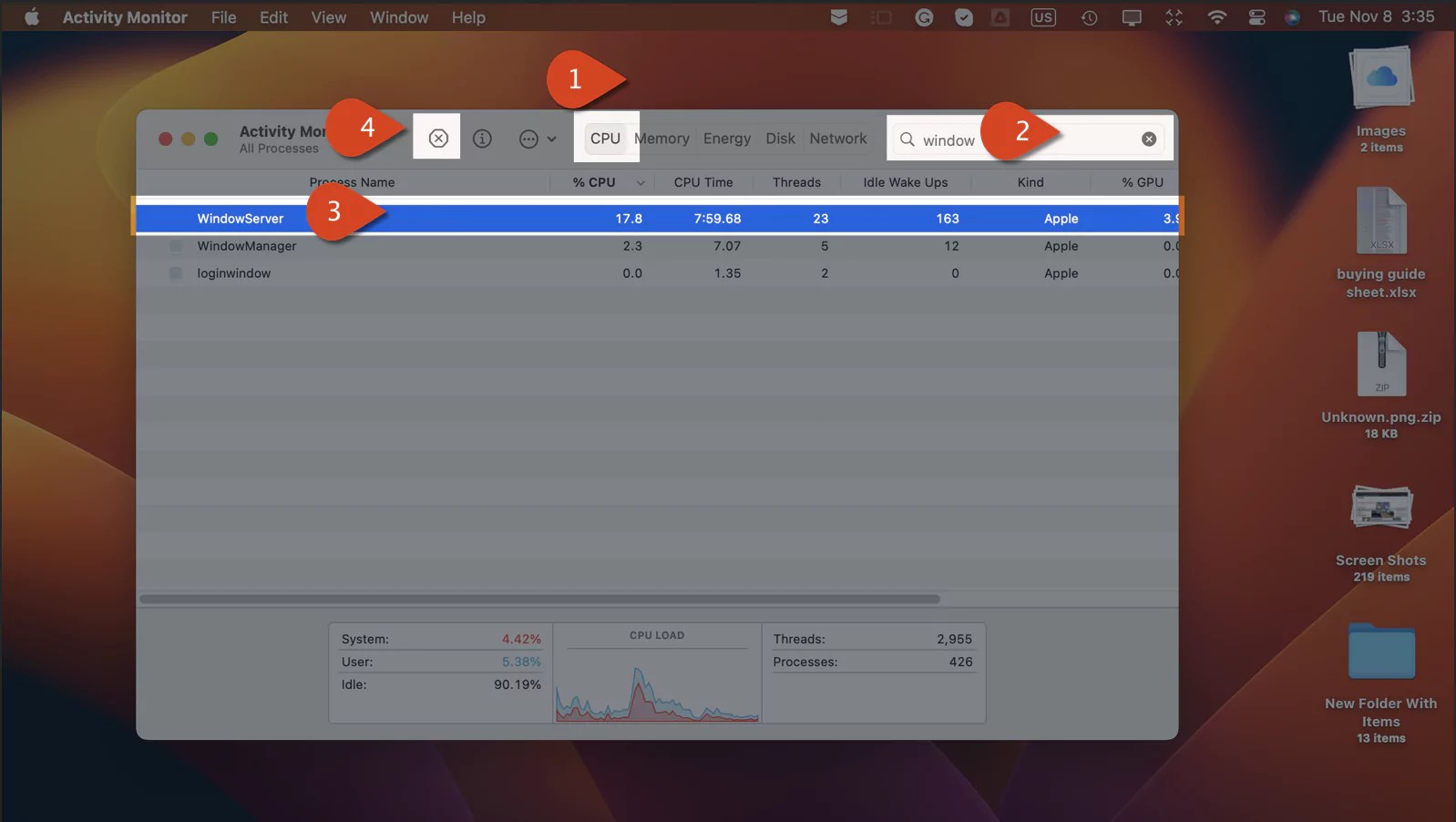Select the WindowManager process row
This screenshot has width=1456, height=822.
pyautogui.click(x=657, y=246)
